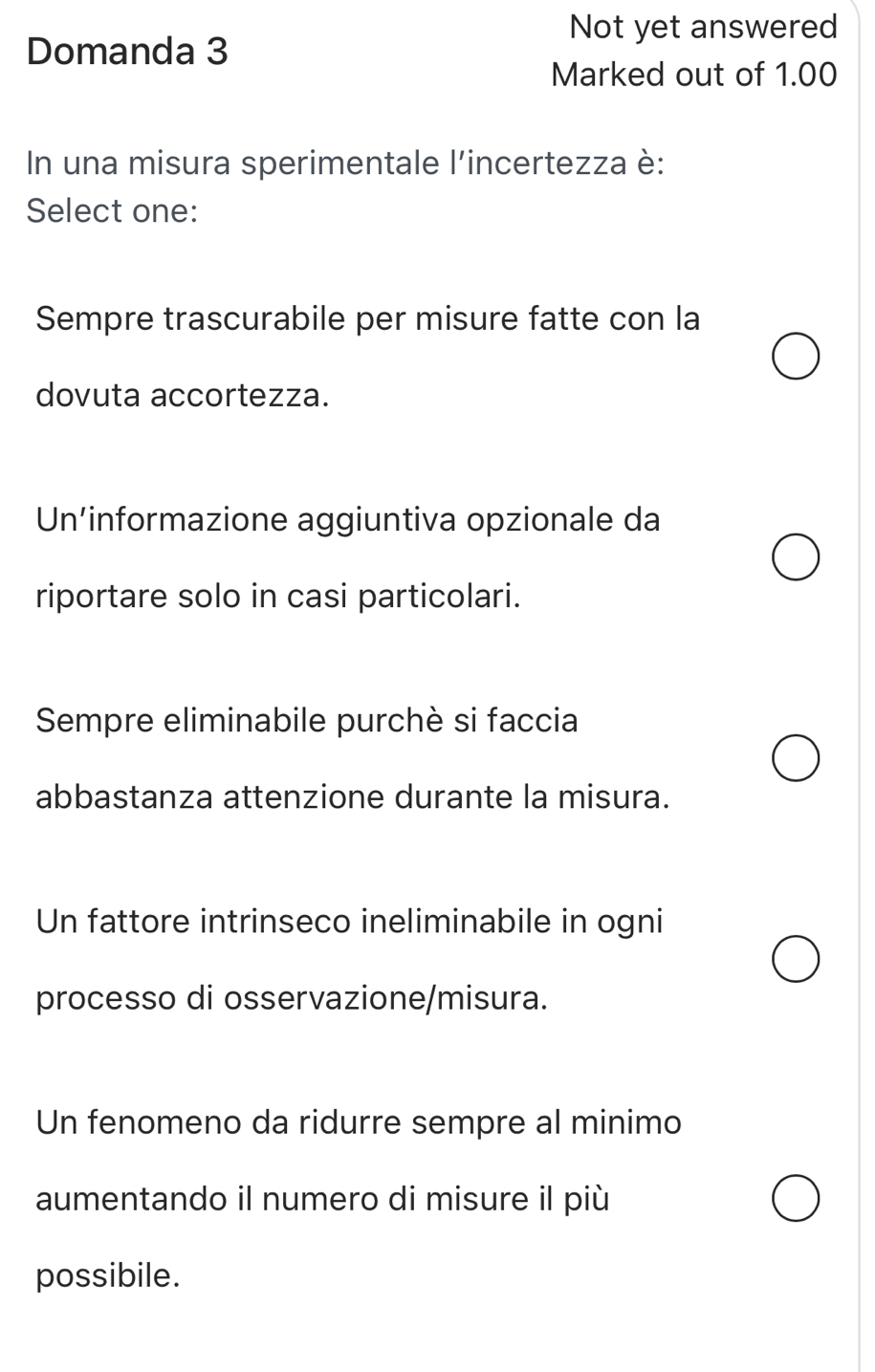Click the 'riportare solo in casi particolari.' line
Viewport: 875px width, 1372px height.
pos(279,597)
